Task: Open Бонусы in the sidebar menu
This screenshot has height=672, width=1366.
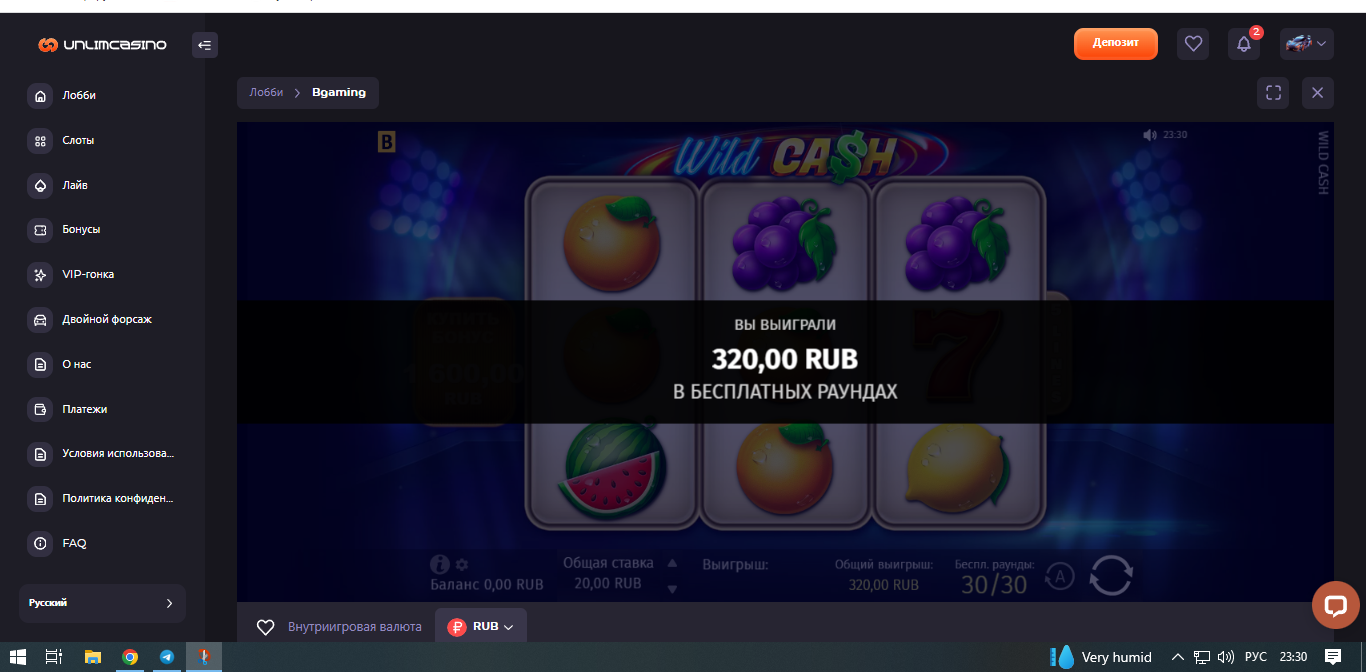Action: pyautogui.click(x=81, y=230)
